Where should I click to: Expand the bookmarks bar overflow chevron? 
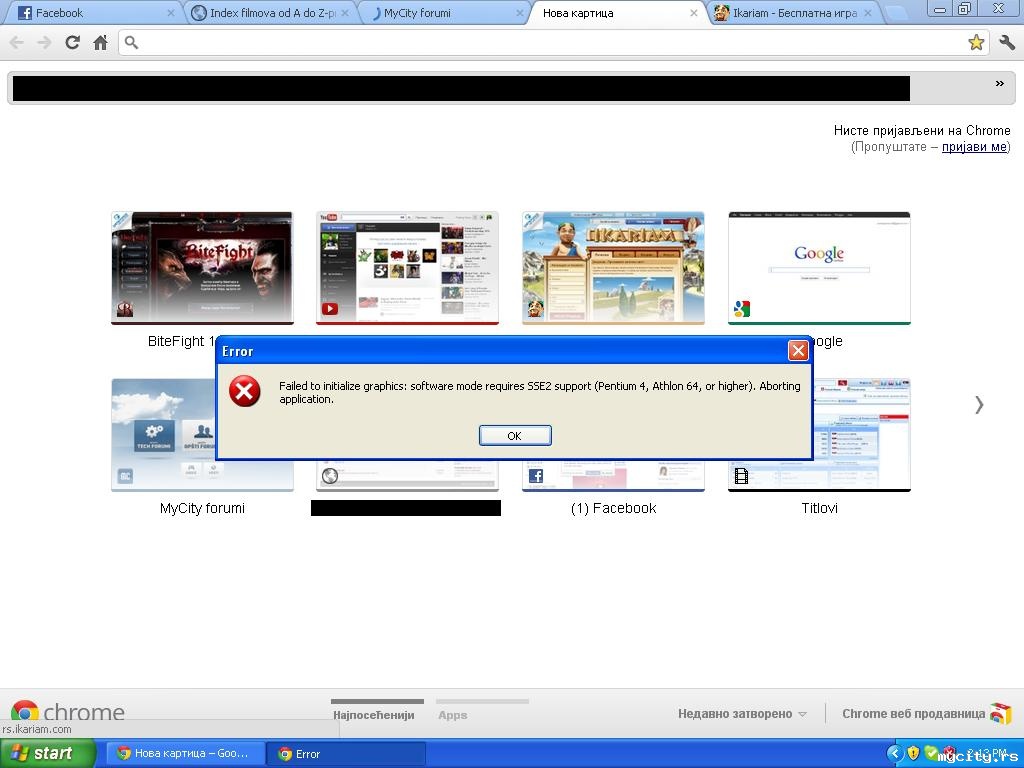(x=1000, y=84)
